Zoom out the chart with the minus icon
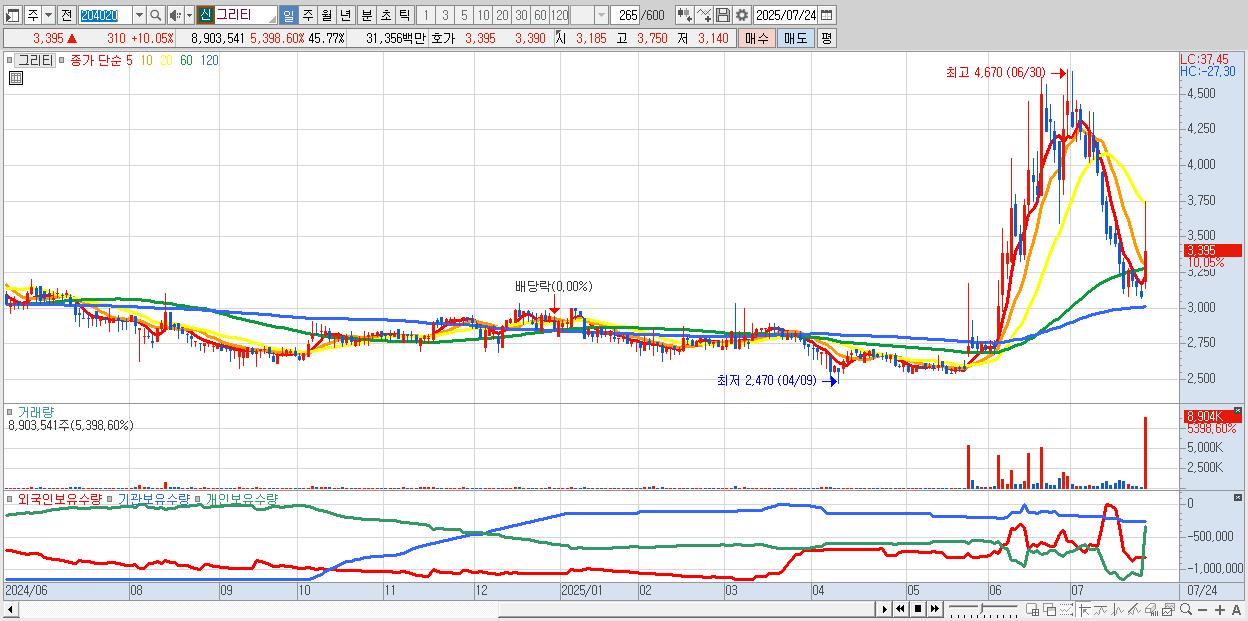Screen dimensions: 1248x621 click(1202, 610)
